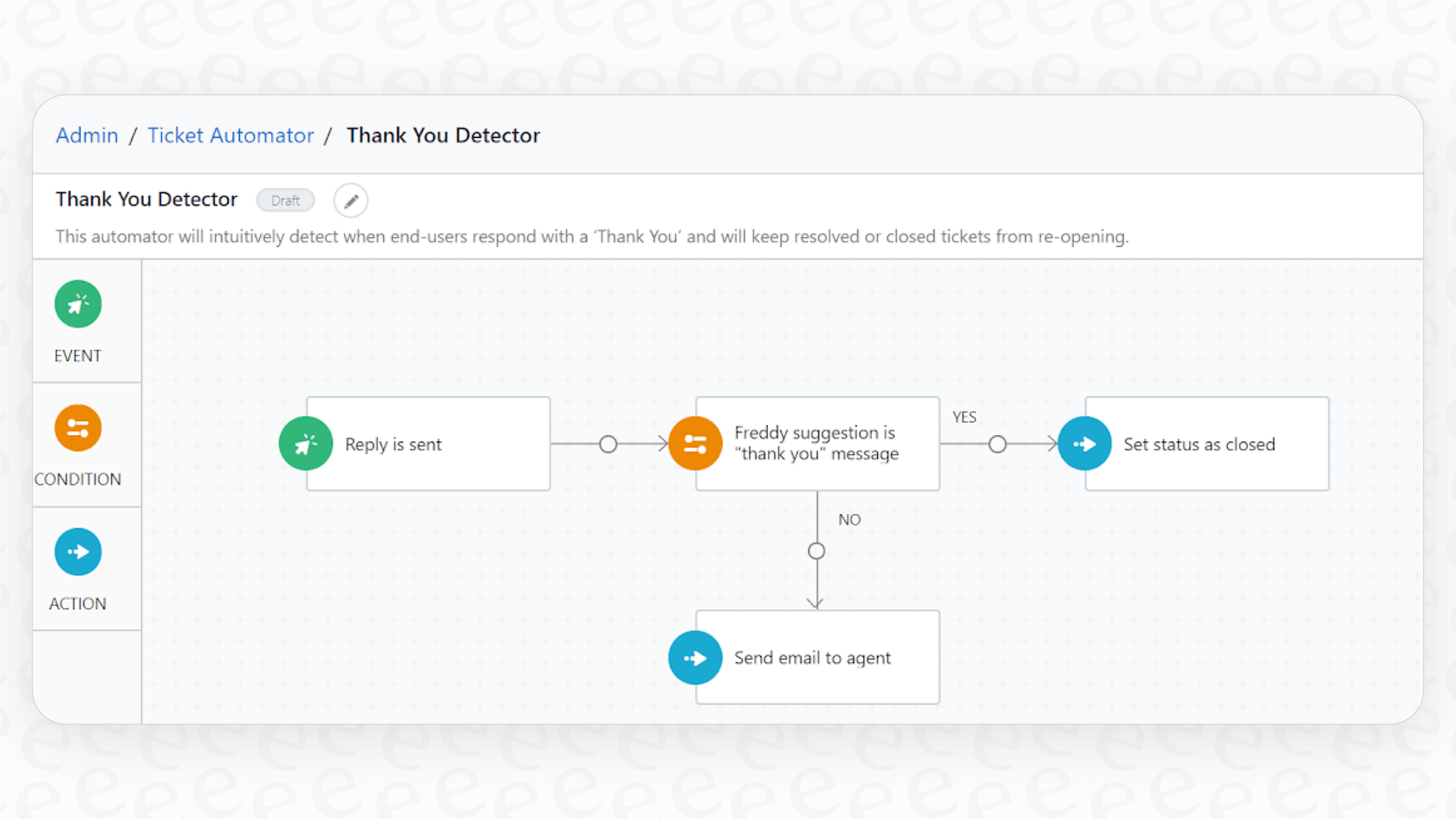The width and height of the screenshot is (1456, 819).
Task: Click the connector circle after 'Reply is sent'
Action: (x=608, y=444)
